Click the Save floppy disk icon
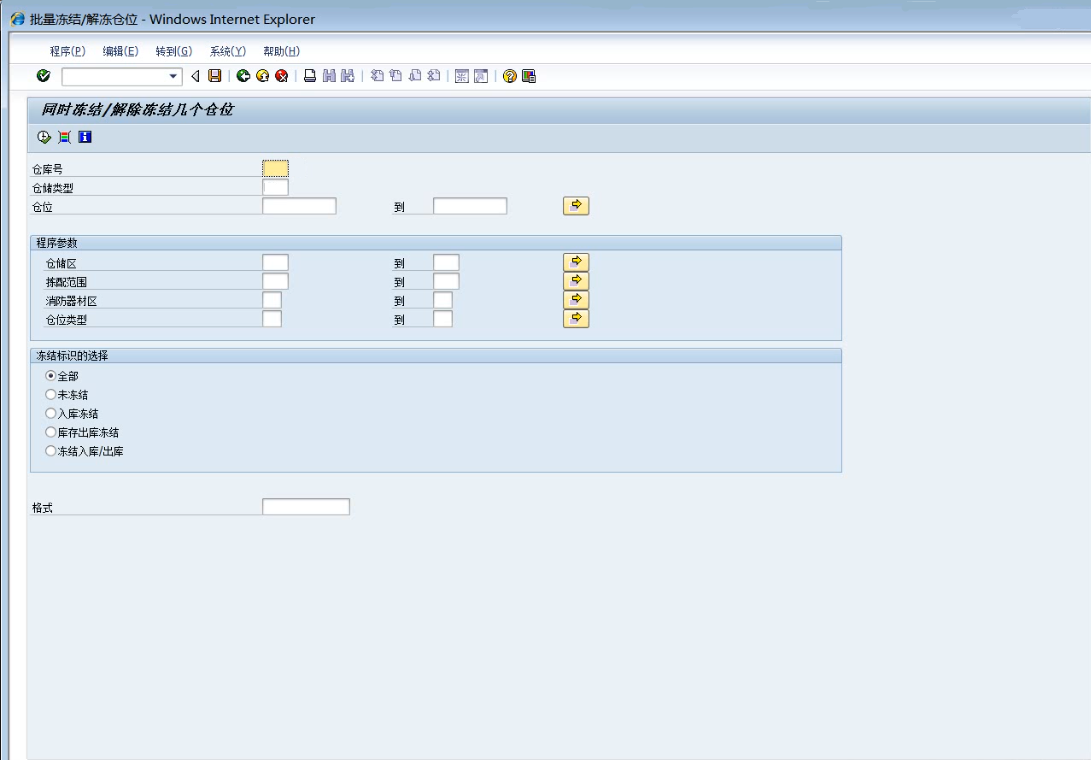 [214, 76]
